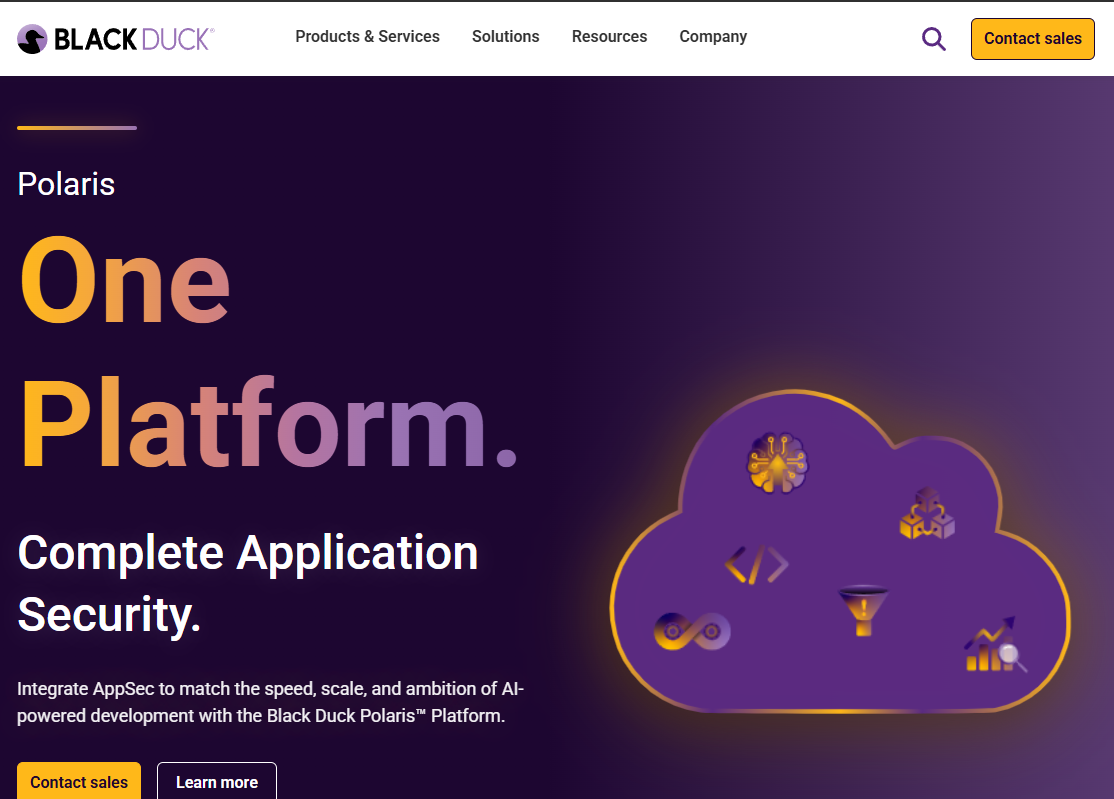Click the 'One Platform.' headline

tap(269, 352)
